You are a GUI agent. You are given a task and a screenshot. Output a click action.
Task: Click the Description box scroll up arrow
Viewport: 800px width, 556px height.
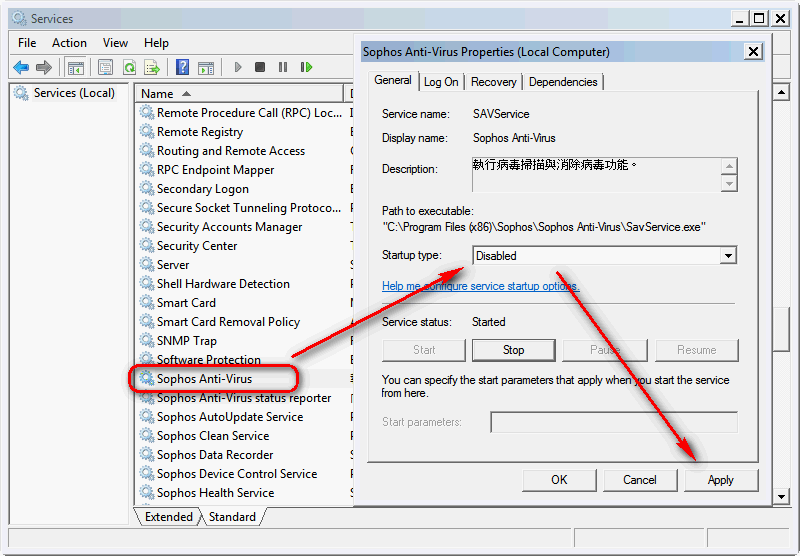pos(730,166)
